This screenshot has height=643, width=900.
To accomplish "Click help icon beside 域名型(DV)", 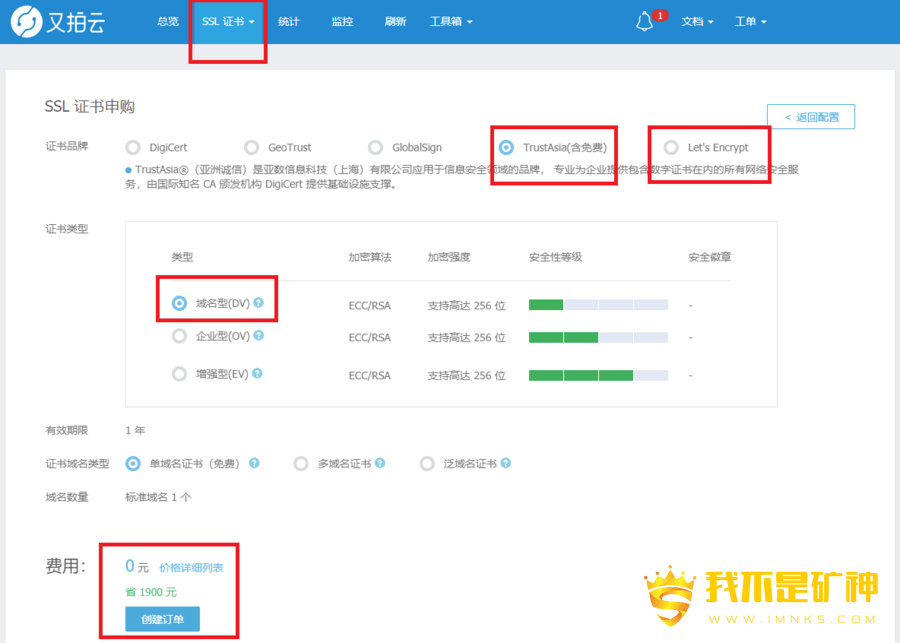I will [x=259, y=303].
